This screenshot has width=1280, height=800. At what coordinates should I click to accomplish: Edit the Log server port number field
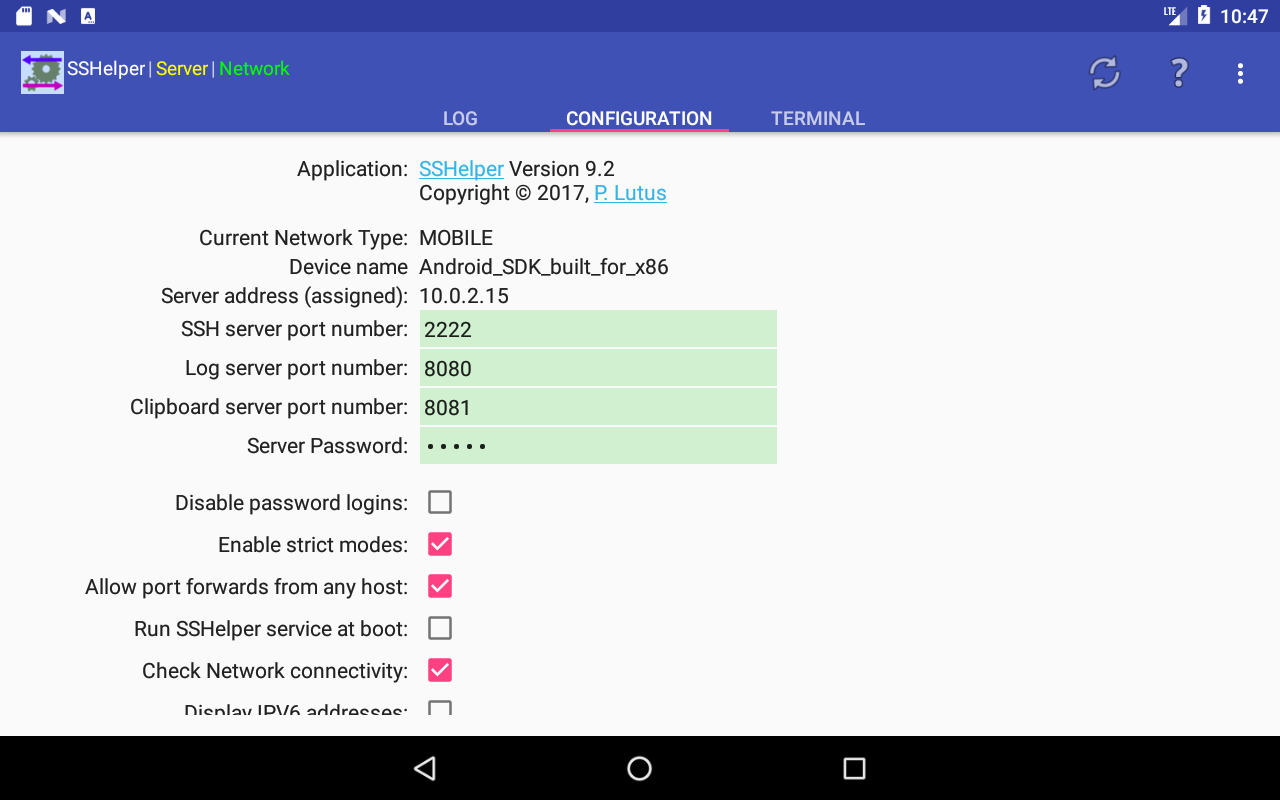pyautogui.click(x=598, y=368)
